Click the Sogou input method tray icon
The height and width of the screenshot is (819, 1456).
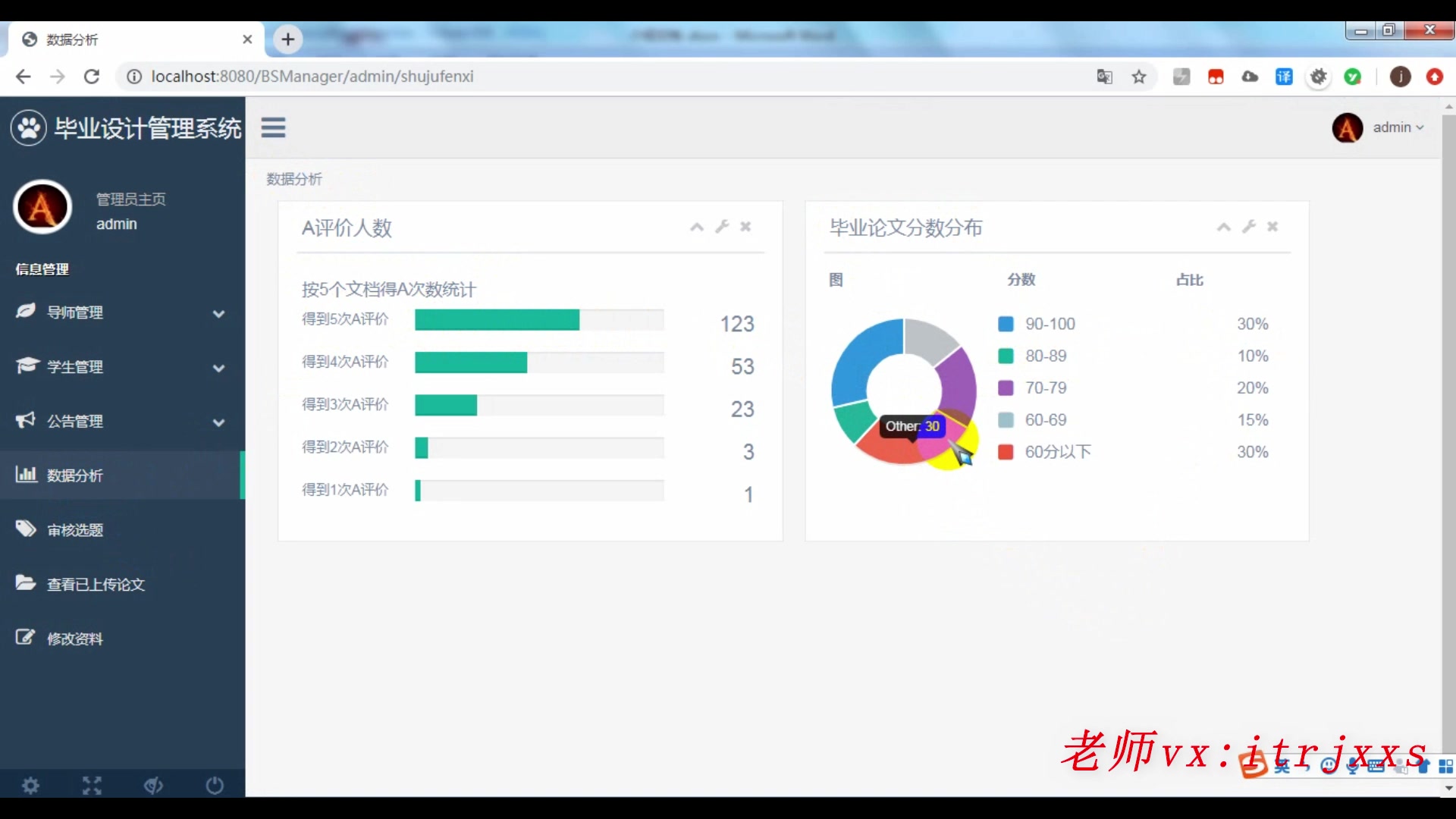coord(1254,765)
